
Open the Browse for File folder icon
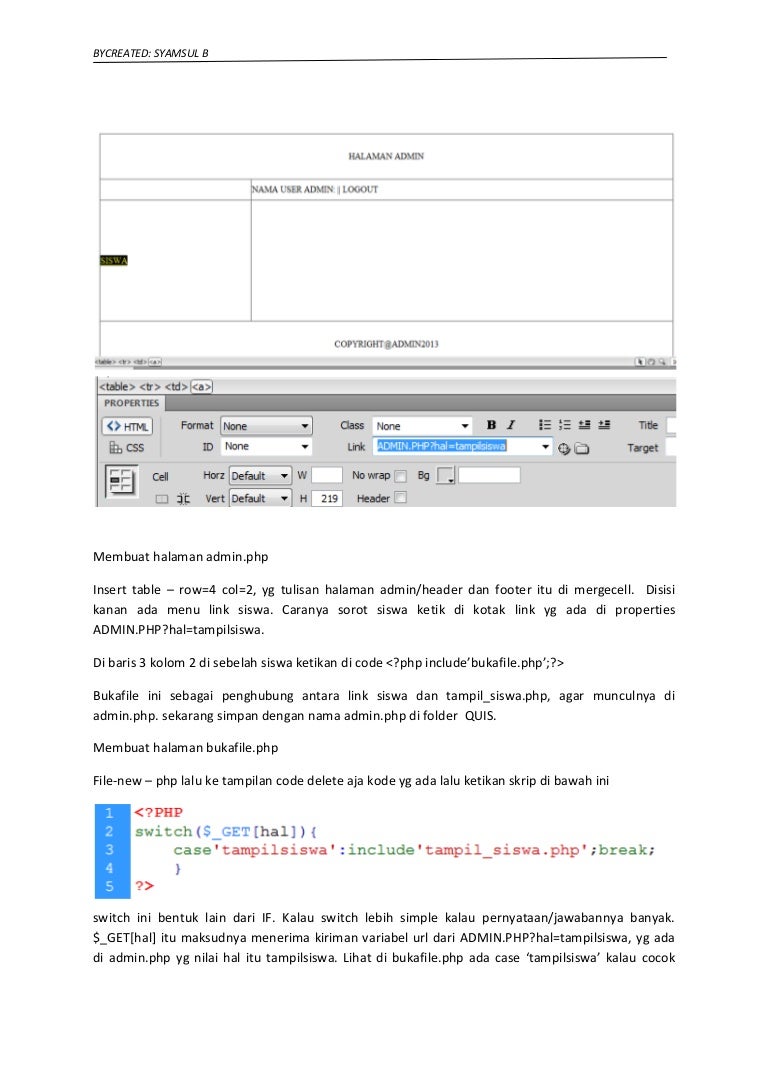click(x=582, y=448)
